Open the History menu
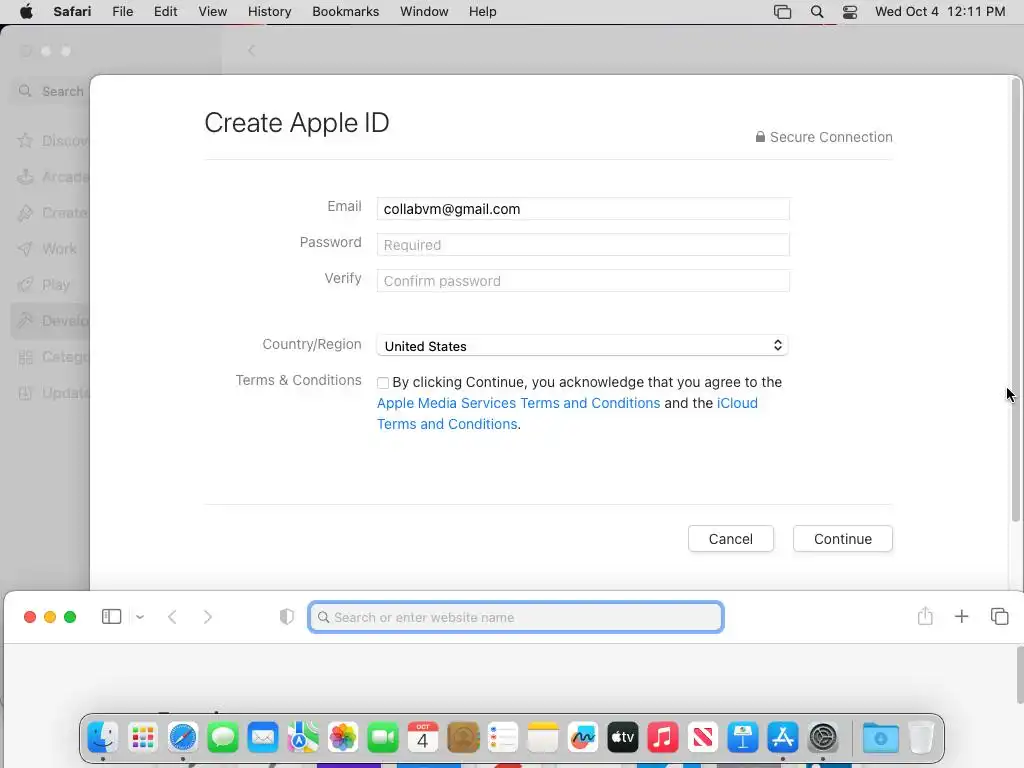The height and width of the screenshot is (768, 1024). [269, 12]
